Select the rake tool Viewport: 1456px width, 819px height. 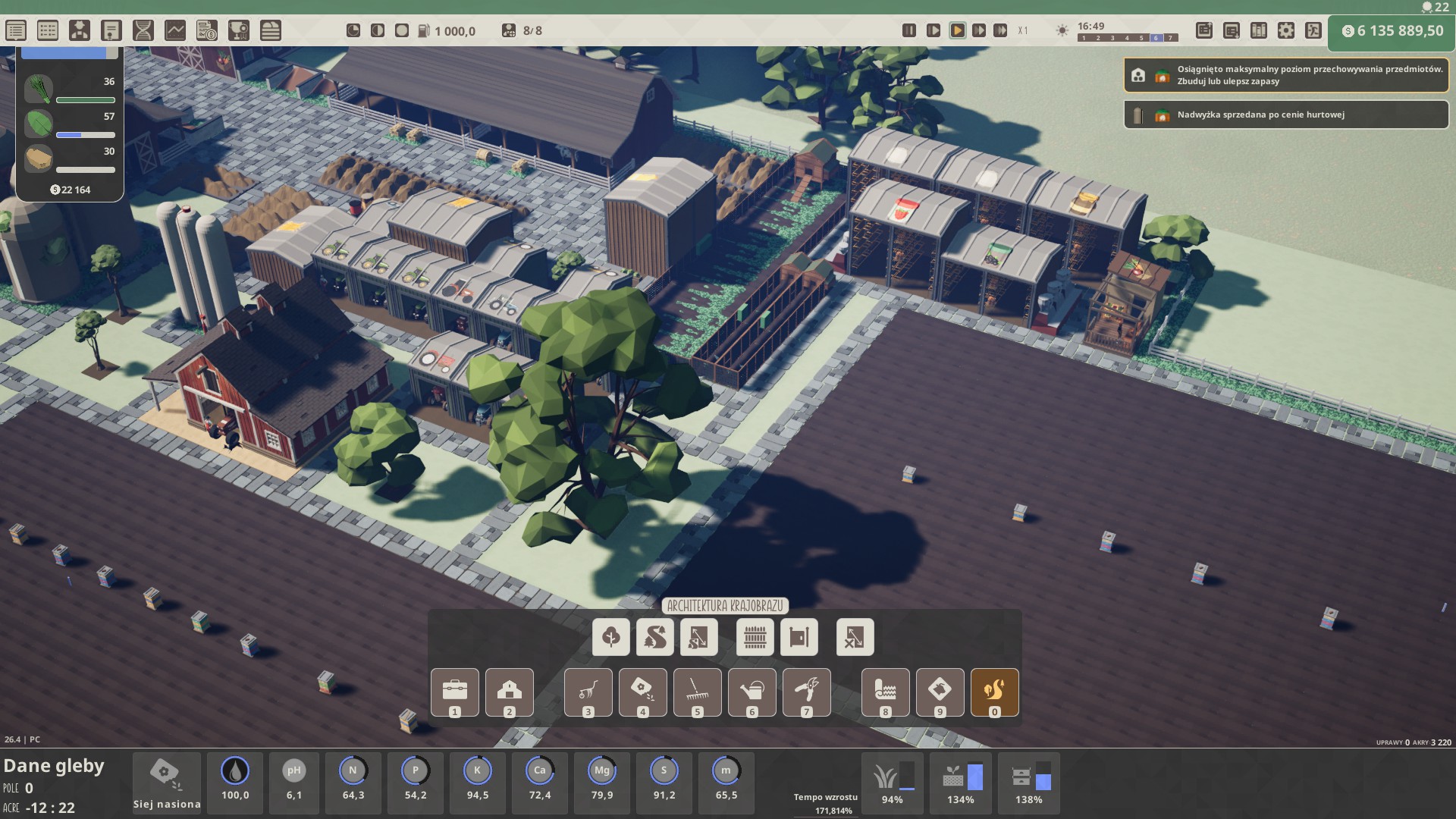[697, 692]
